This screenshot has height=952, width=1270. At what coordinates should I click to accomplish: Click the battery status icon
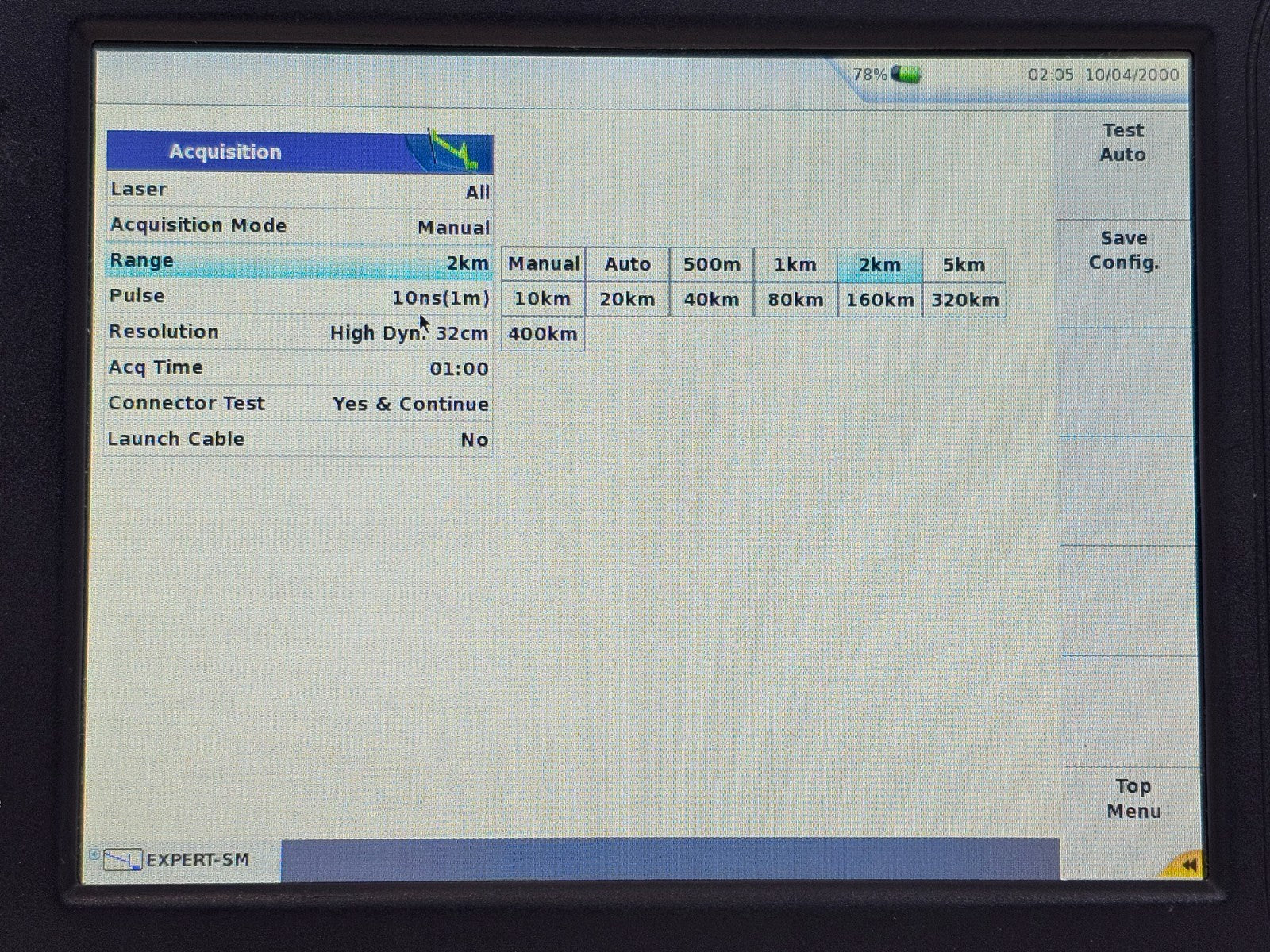point(906,75)
